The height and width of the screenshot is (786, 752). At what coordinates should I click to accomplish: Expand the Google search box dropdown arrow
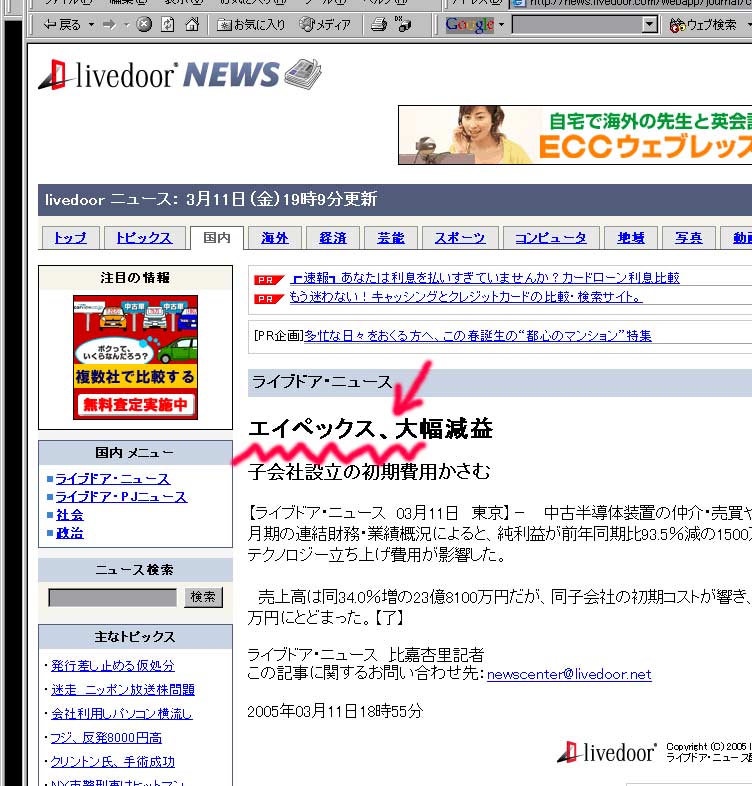[x=650, y=24]
